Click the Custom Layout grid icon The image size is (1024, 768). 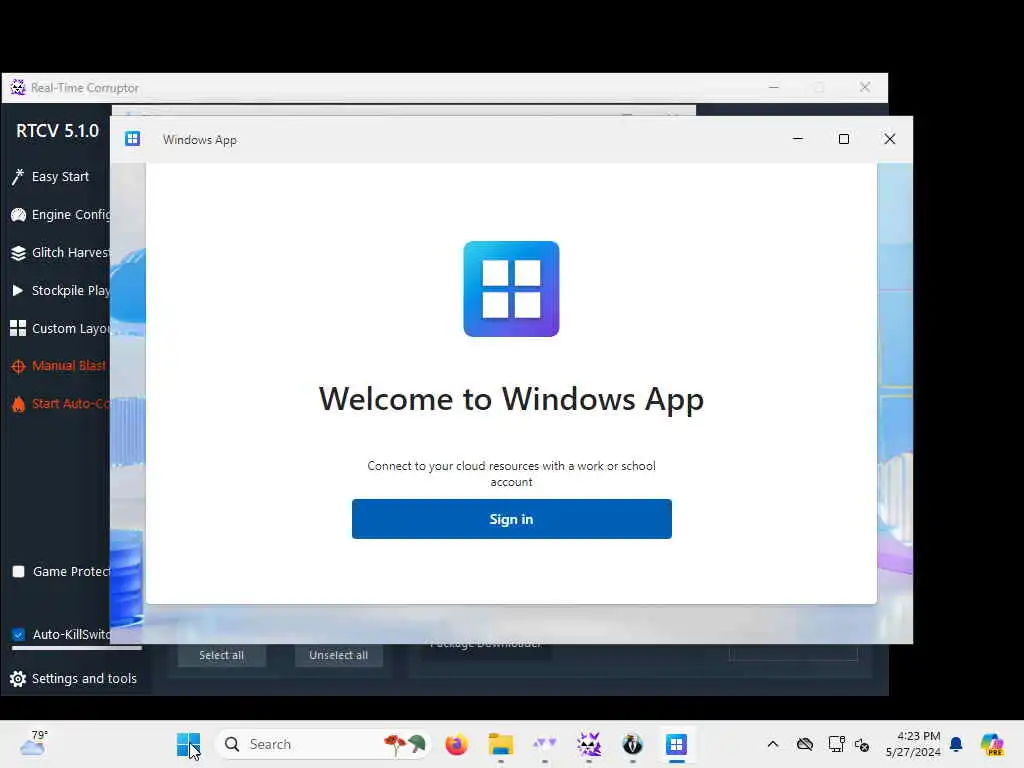point(18,328)
